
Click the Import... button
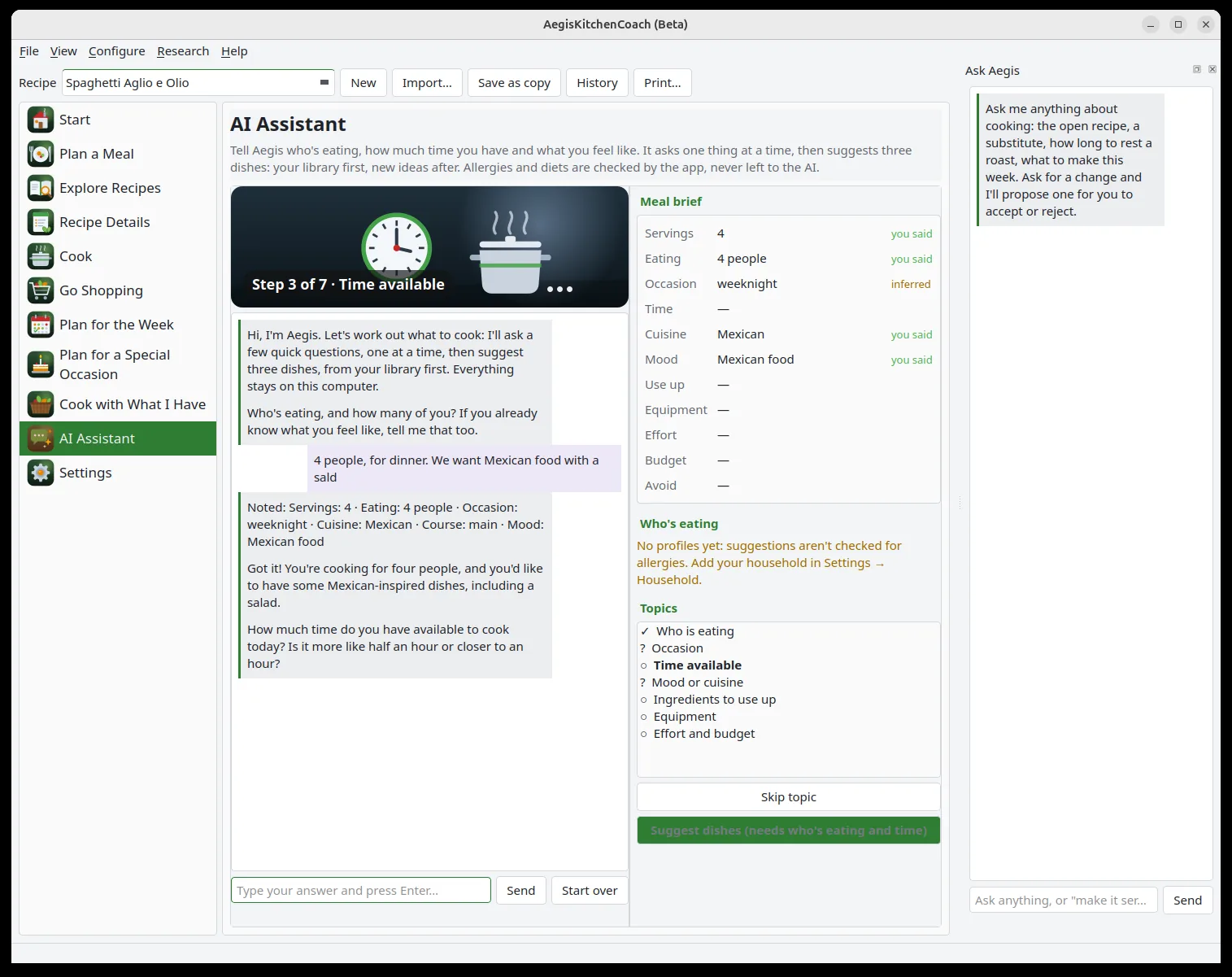point(427,83)
